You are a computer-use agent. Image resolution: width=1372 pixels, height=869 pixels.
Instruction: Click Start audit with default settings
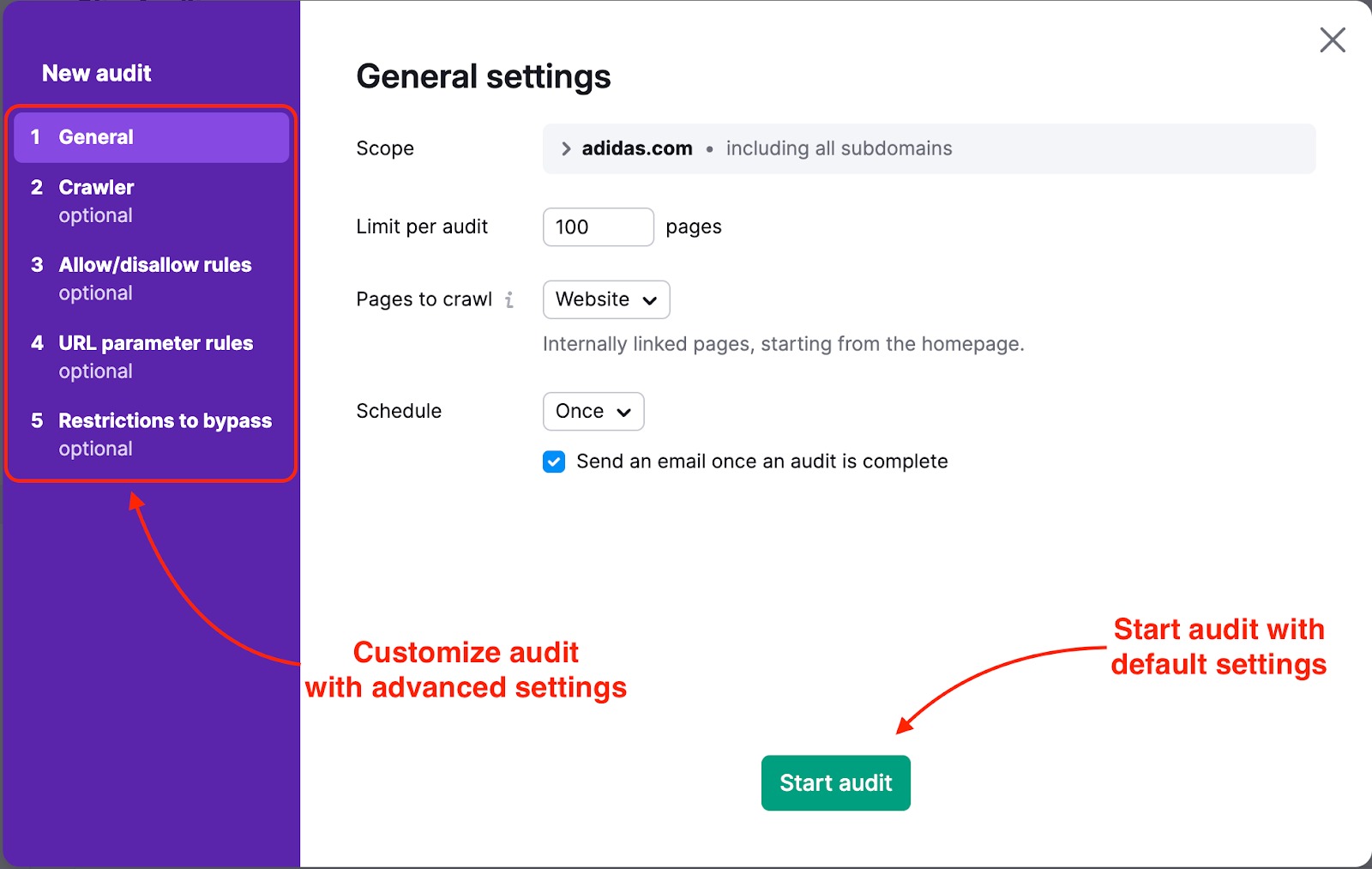tap(835, 782)
